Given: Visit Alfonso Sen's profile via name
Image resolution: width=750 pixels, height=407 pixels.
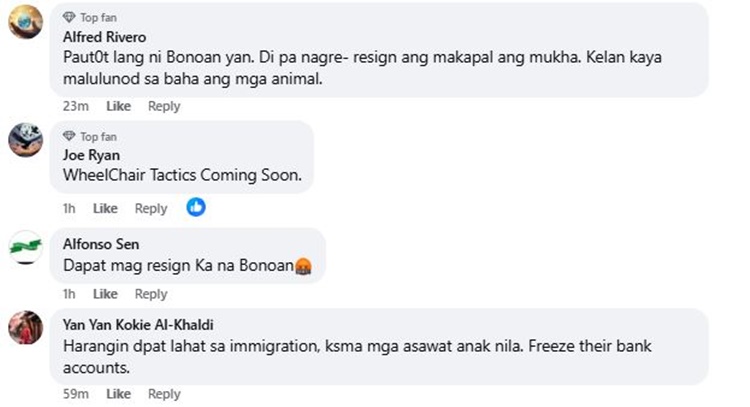Looking at the screenshot, I should click(x=101, y=245).
